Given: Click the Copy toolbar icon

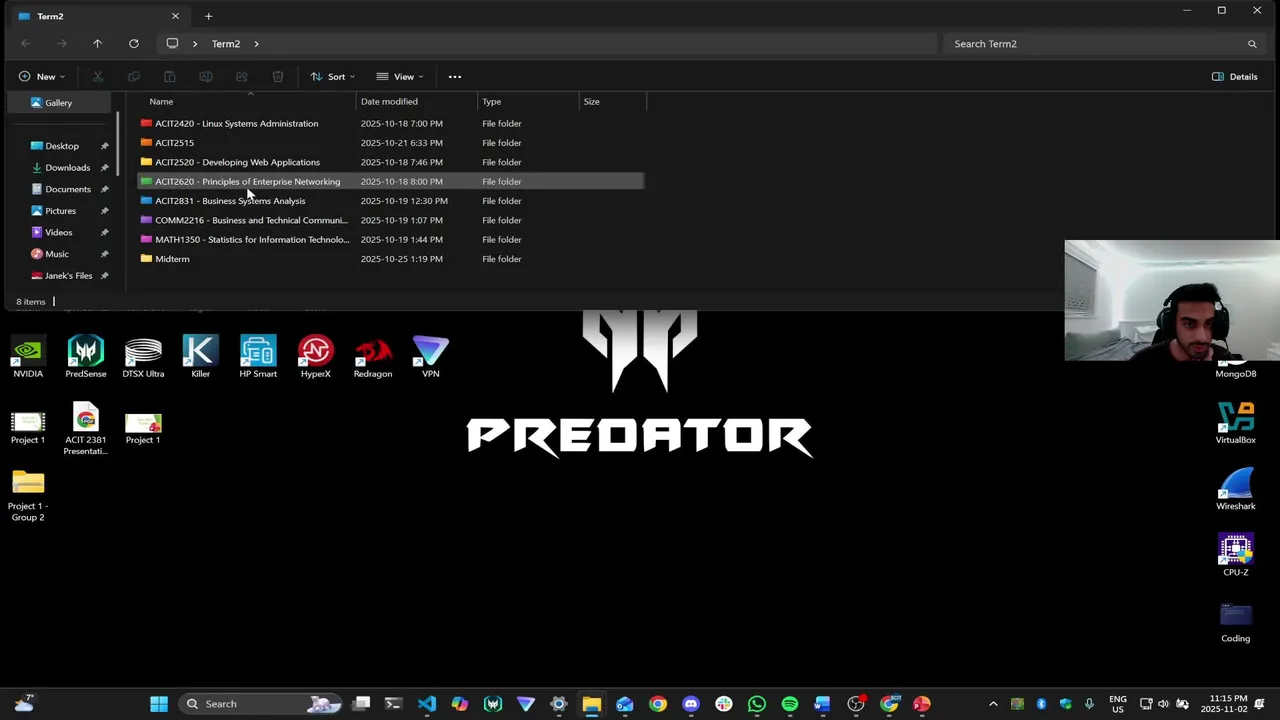Looking at the screenshot, I should pos(134,77).
